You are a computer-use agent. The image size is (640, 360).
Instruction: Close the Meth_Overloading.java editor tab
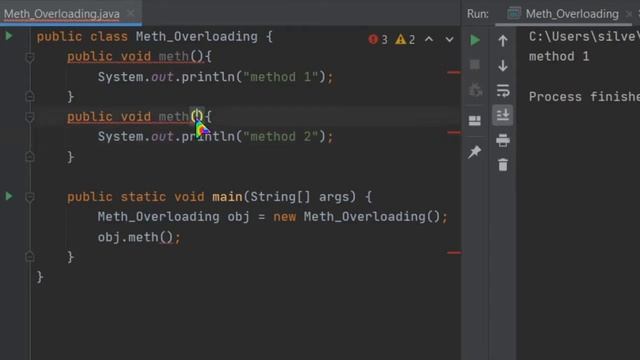pyautogui.click(x=131, y=13)
